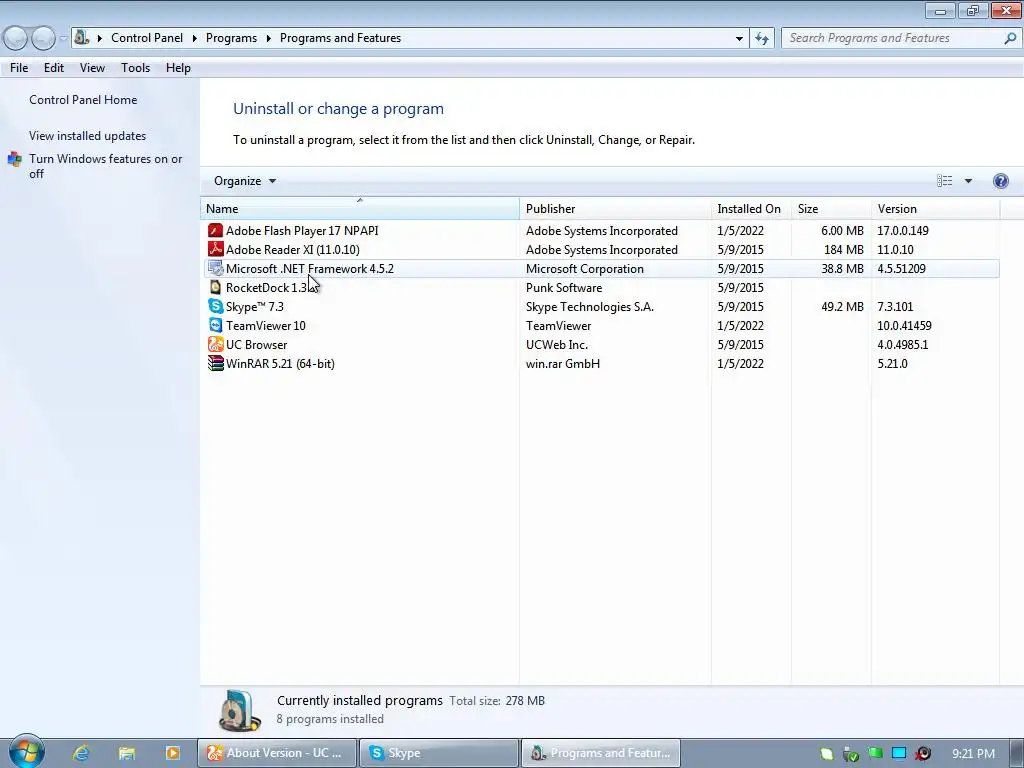Open the address bar history dropdown
The image size is (1024, 768).
[x=739, y=39]
